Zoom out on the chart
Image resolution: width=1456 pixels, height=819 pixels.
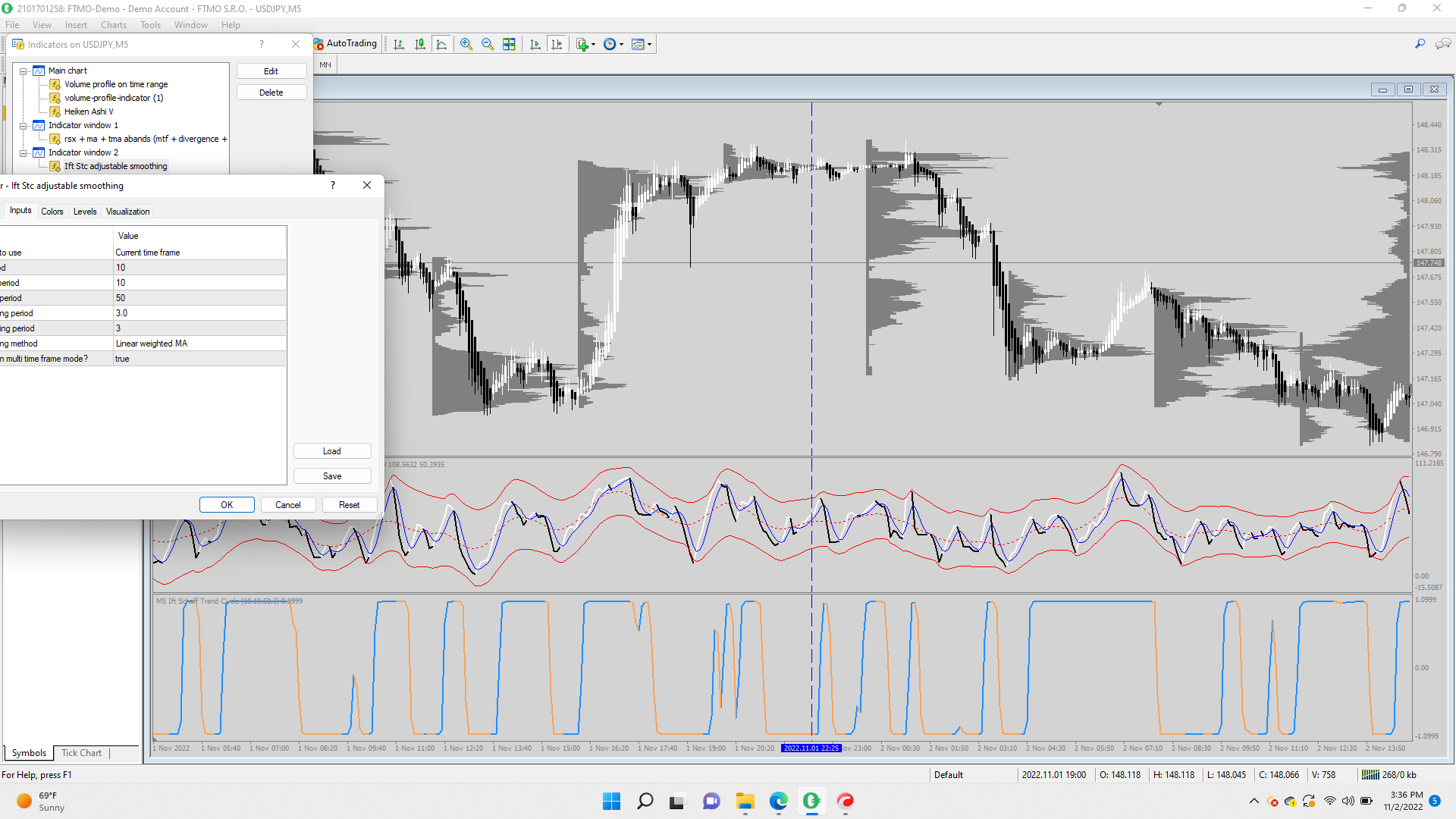click(x=488, y=44)
